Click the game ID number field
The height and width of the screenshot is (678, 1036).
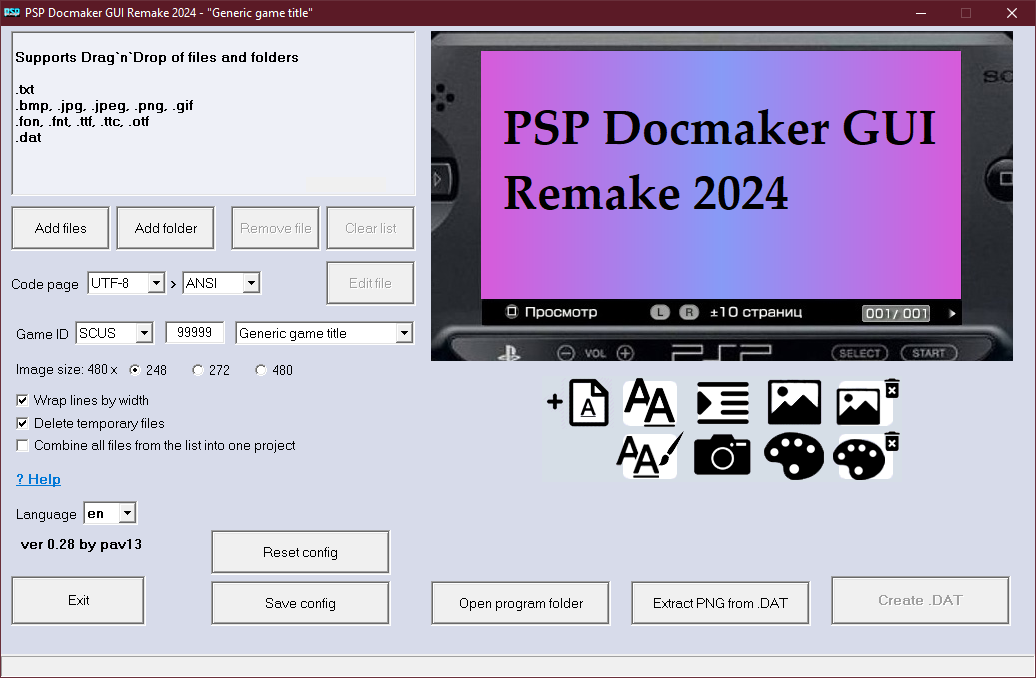pyautogui.click(x=194, y=333)
